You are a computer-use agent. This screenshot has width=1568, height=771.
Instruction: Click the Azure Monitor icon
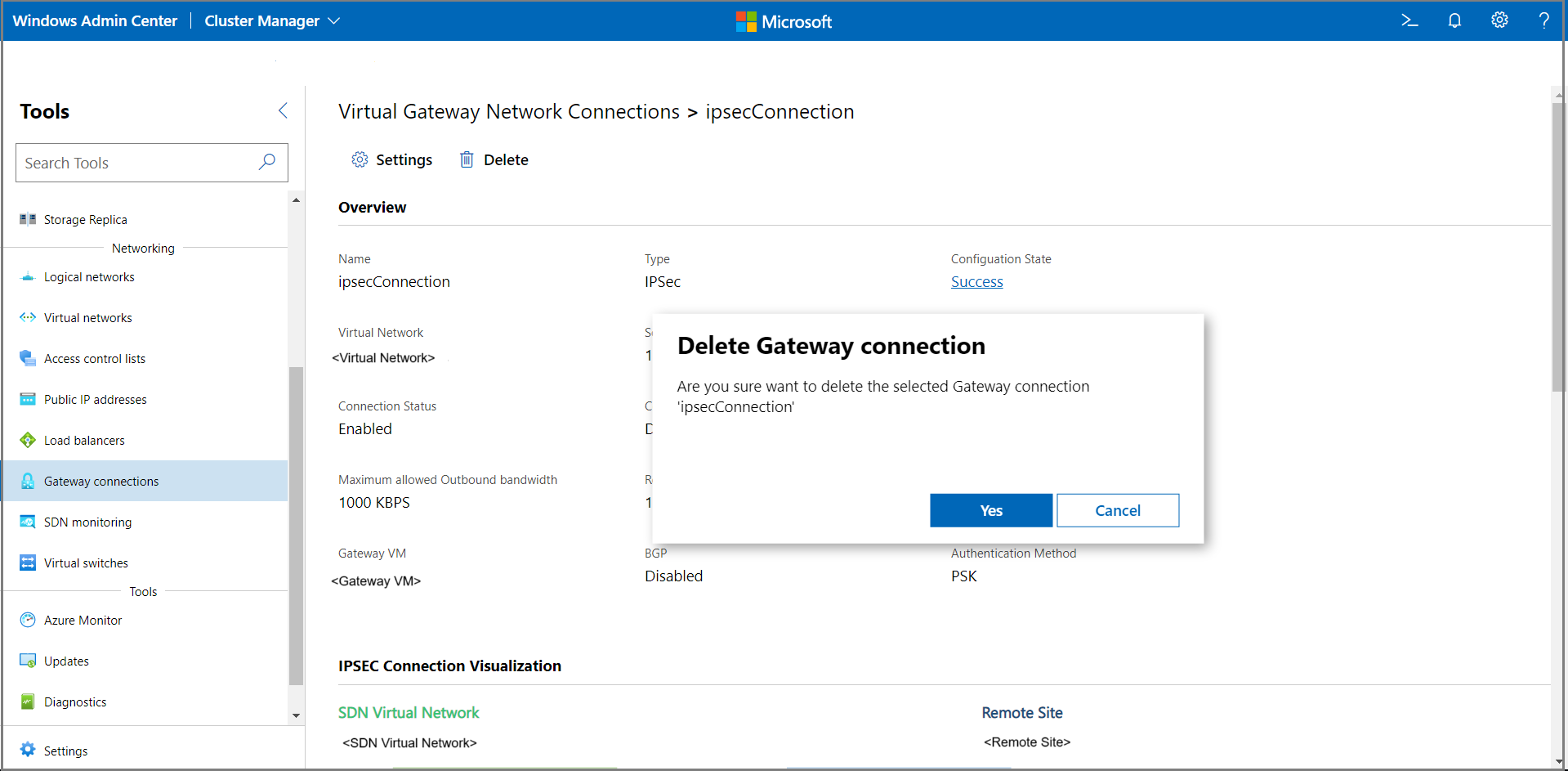pos(28,620)
